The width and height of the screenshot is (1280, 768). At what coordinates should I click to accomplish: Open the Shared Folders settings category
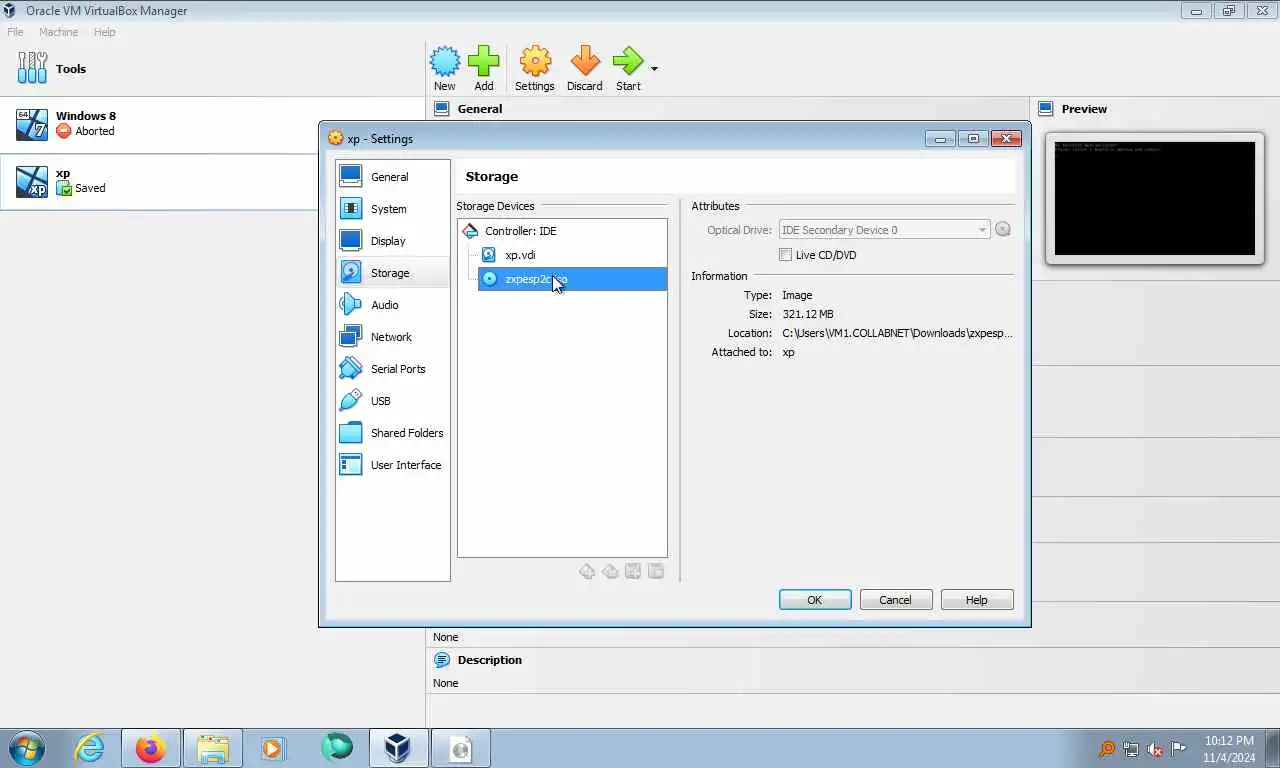(x=392, y=433)
